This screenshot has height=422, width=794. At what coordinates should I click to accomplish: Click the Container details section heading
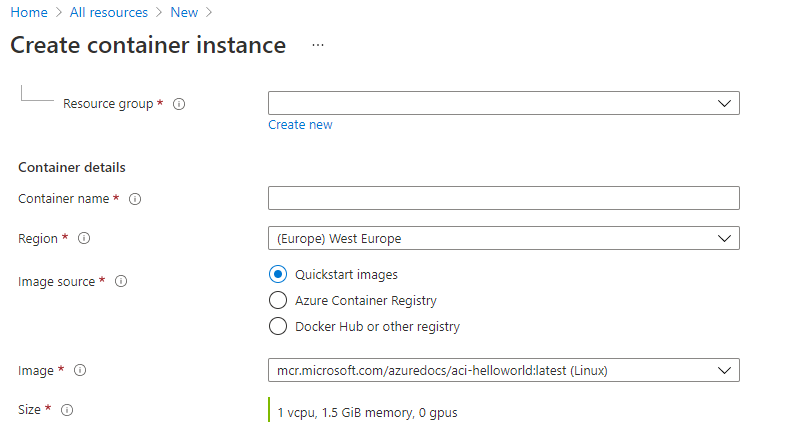click(x=72, y=168)
